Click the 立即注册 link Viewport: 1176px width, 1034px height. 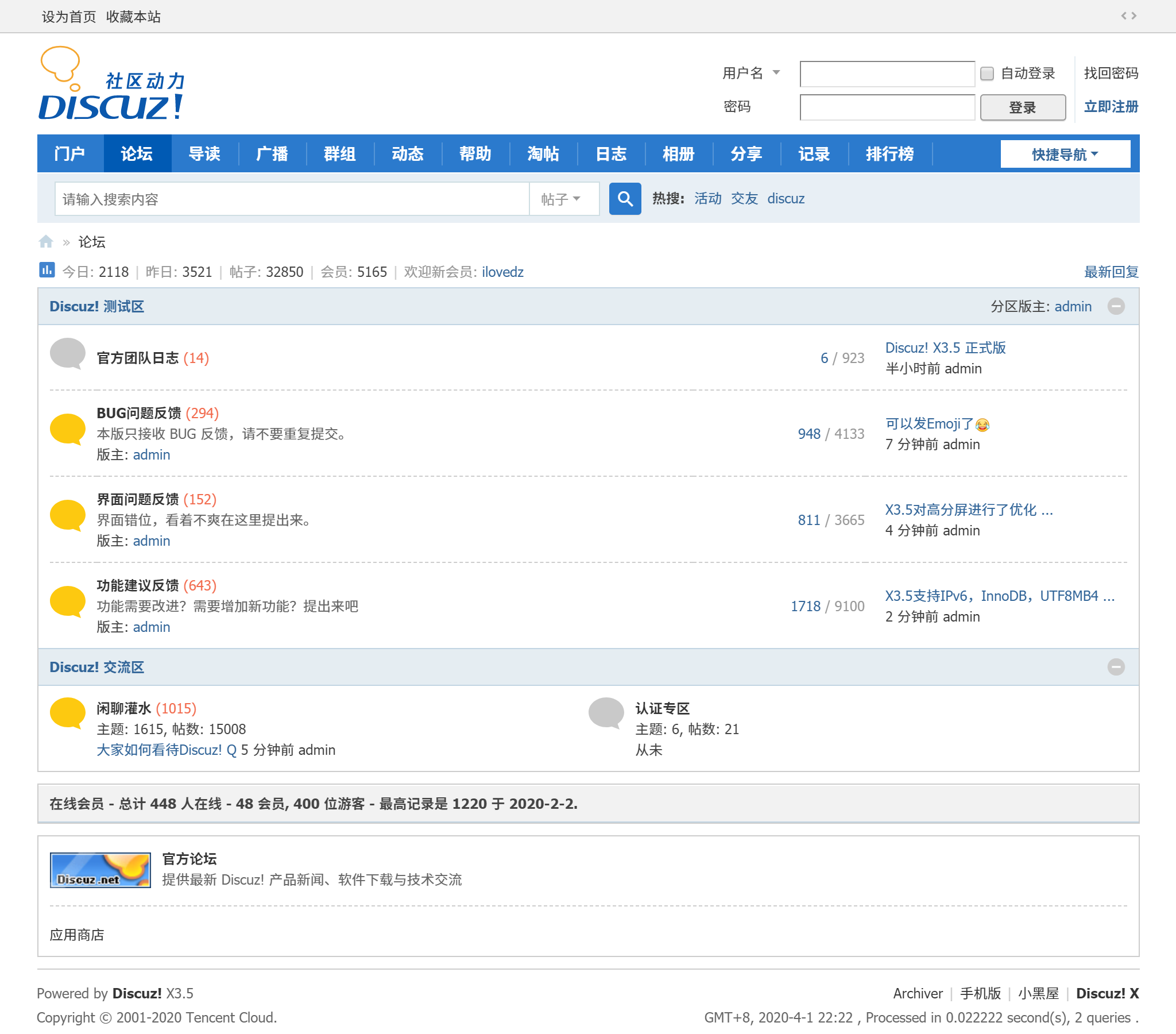[x=1111, y=107]
